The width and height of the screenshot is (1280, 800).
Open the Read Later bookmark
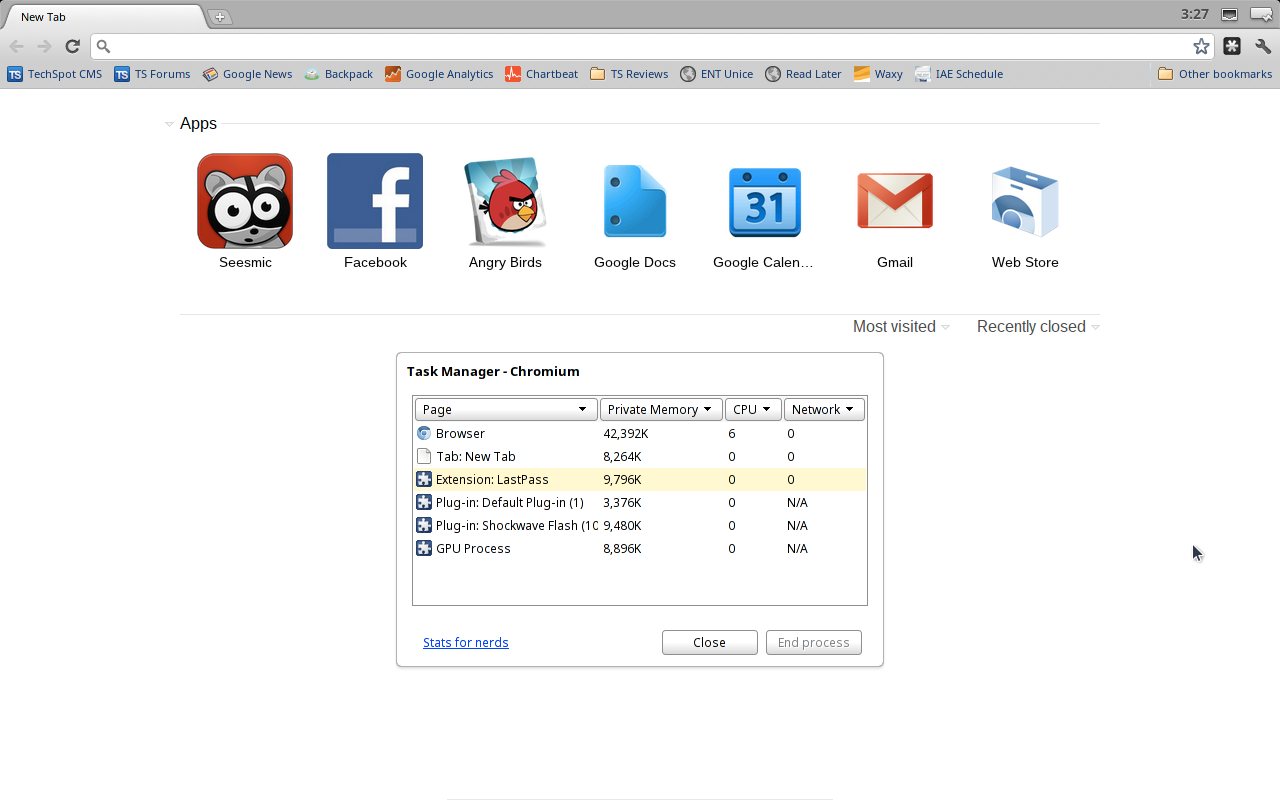tap(803, 74)
